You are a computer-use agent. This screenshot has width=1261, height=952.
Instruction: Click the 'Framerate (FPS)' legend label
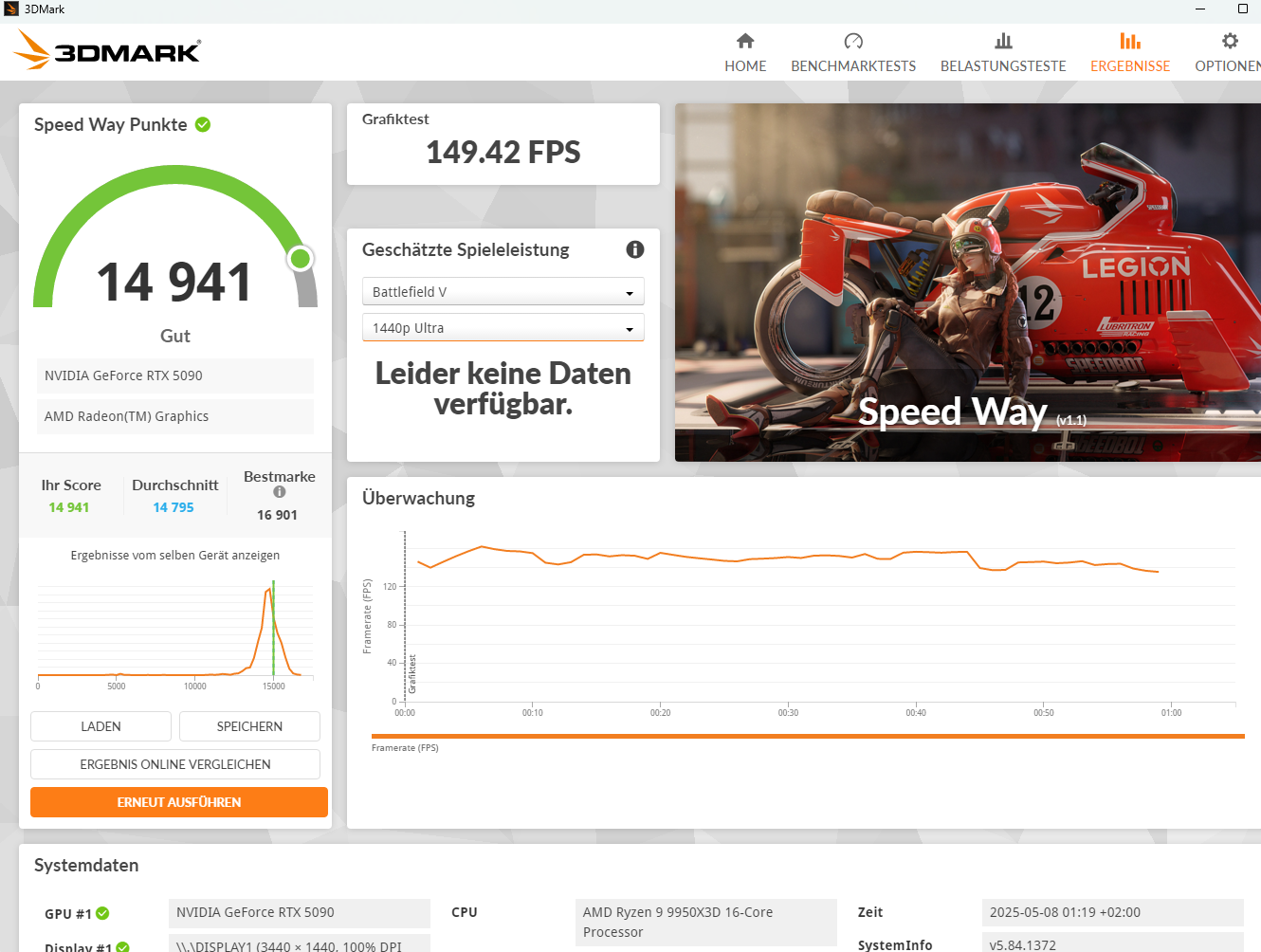pos(405,748)
